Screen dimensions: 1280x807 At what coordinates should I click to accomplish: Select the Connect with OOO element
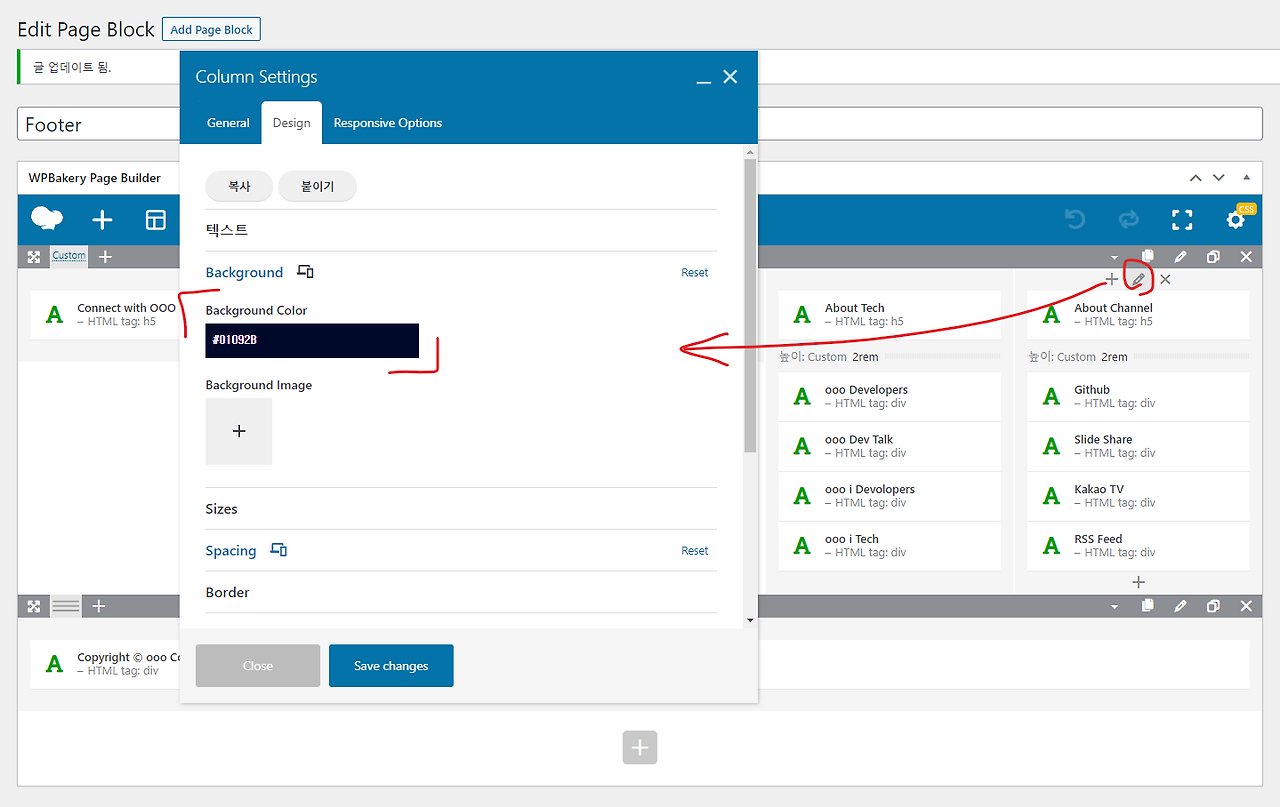(105, 315)
